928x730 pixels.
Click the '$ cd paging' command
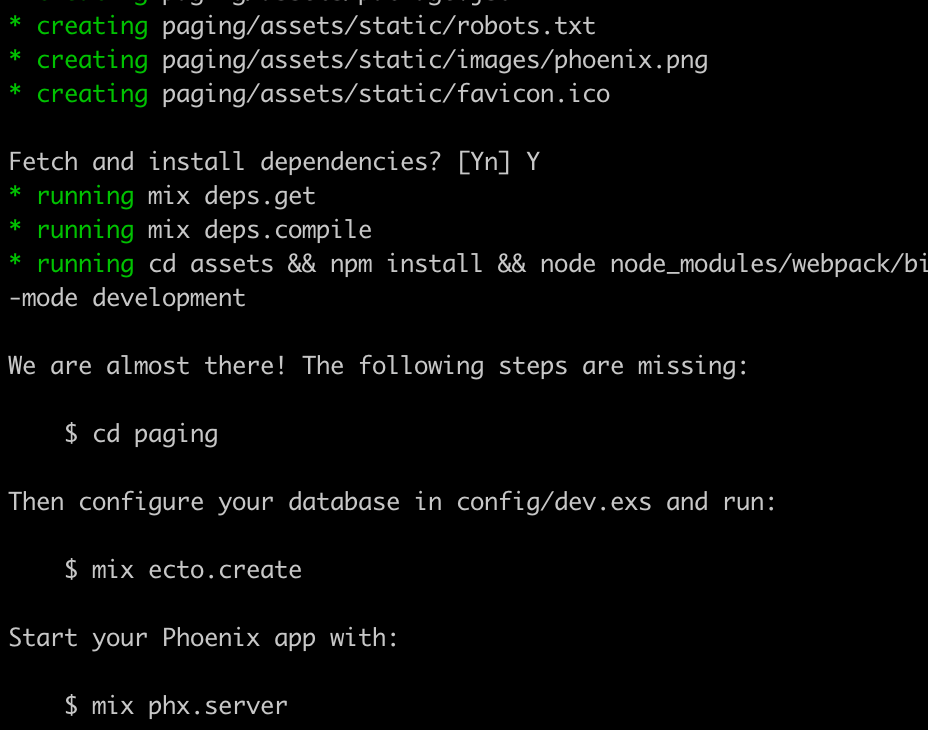coord(141,435)
